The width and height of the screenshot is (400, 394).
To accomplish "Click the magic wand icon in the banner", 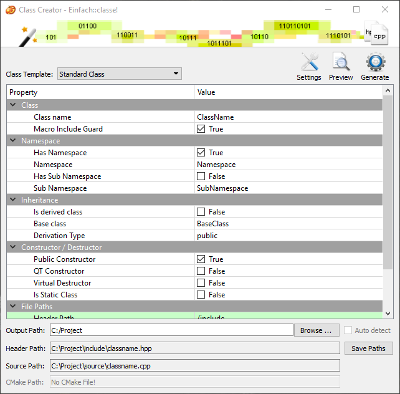I will pos(29,37).
